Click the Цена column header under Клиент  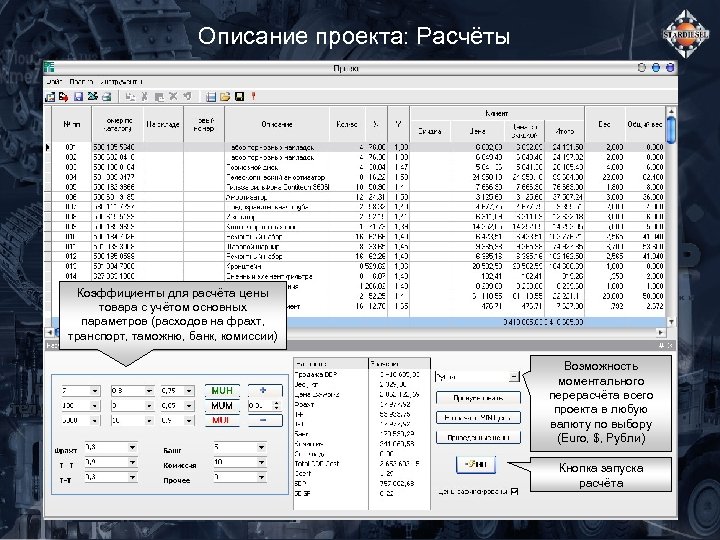(477, 131)
